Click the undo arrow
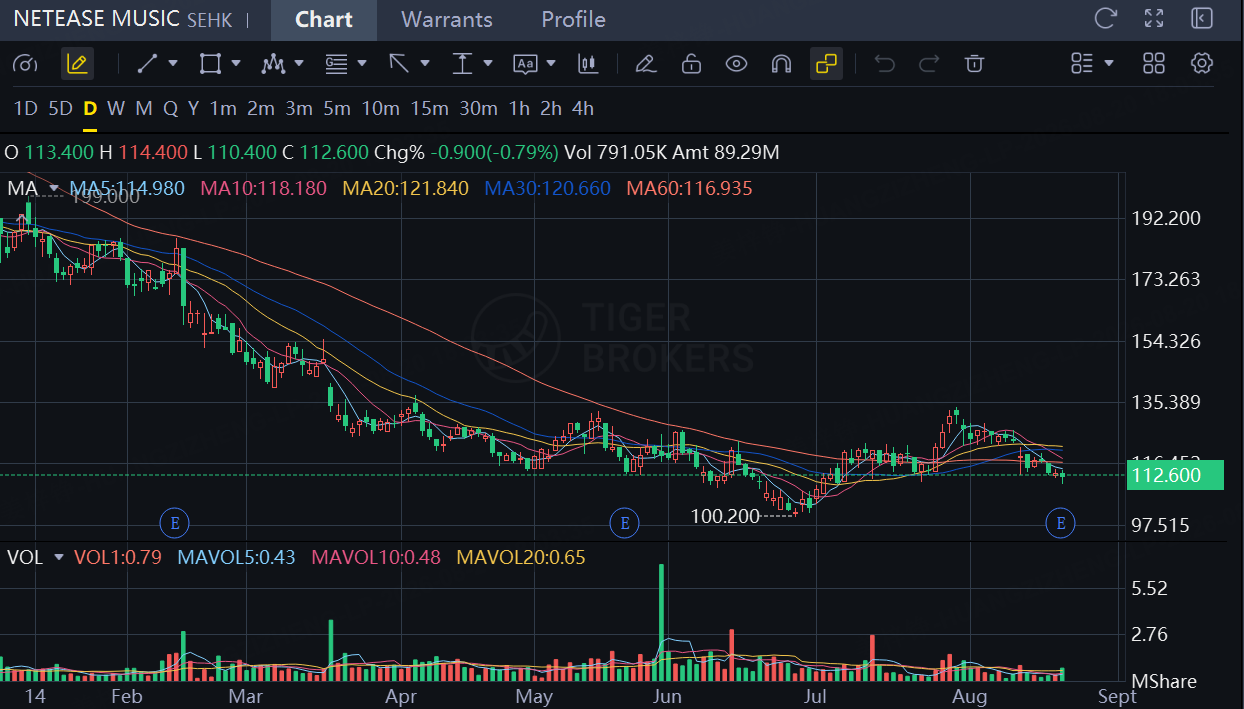This screenshot has width=1244, height=709. point(884,64)
